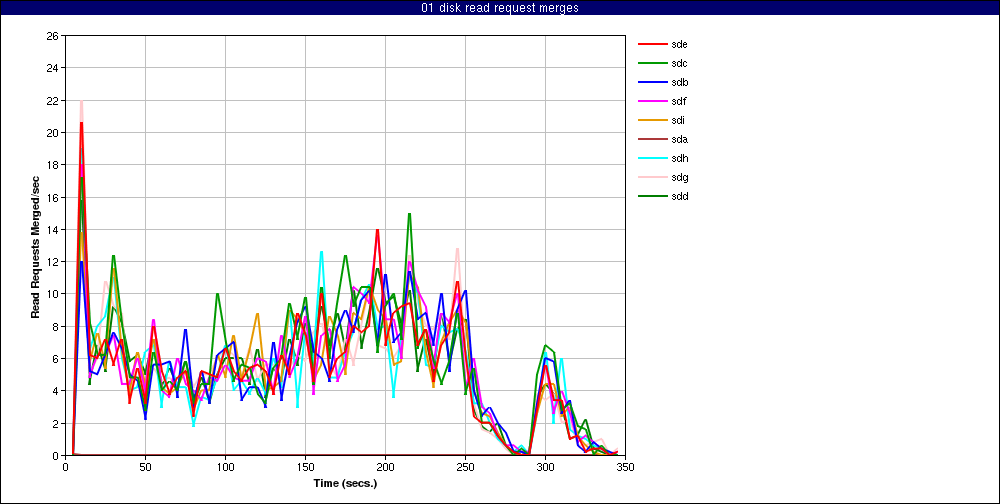1000x504 pixels.
Task: Click the chart title '01 disk read request merges'
Action: tap(500, 8)
